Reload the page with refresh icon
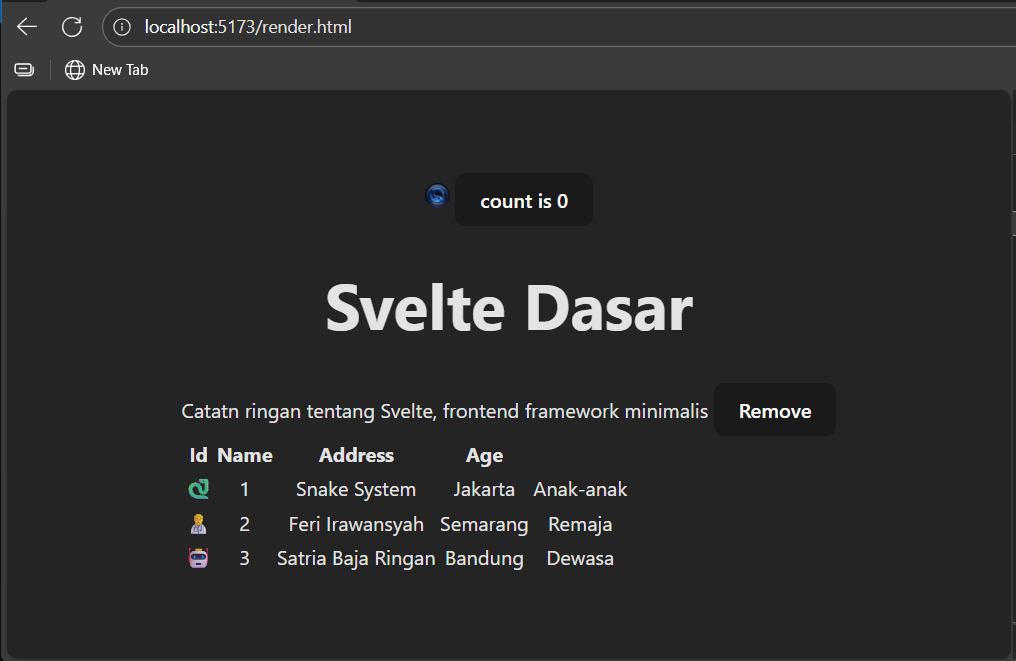The image size is (1016, 661). 72,27
